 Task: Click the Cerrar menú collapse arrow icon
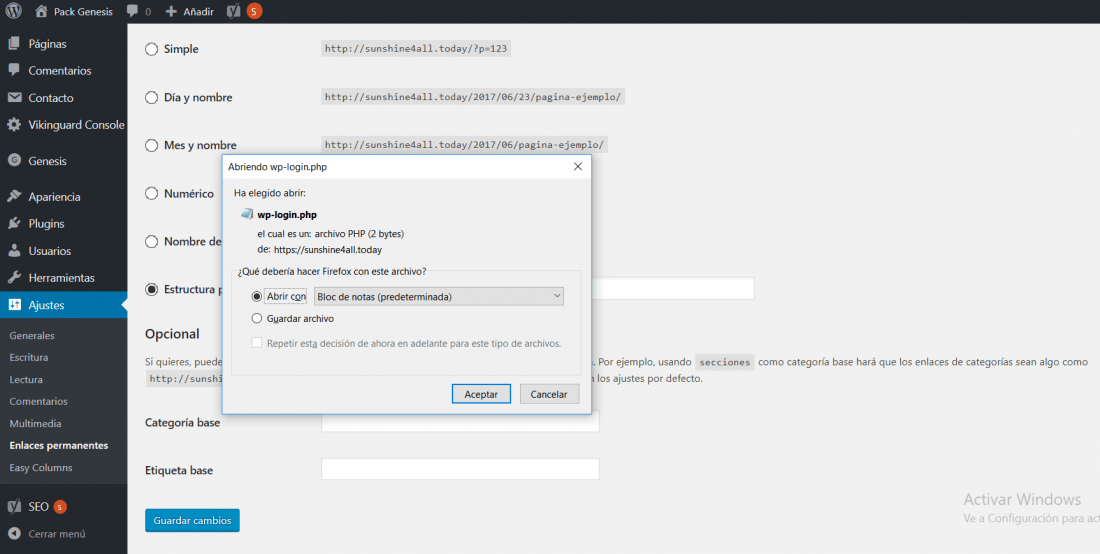14,534
